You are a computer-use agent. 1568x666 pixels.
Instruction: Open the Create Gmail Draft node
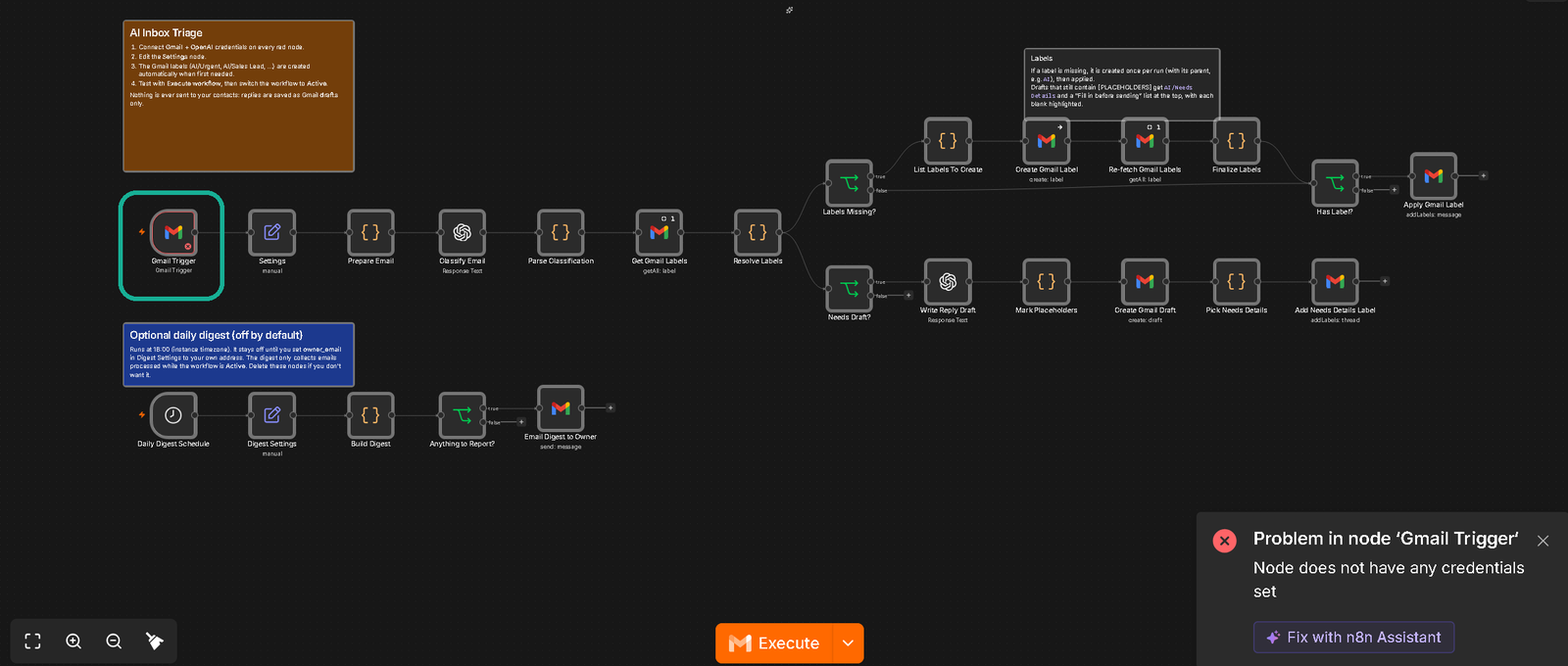point(1145,282)
